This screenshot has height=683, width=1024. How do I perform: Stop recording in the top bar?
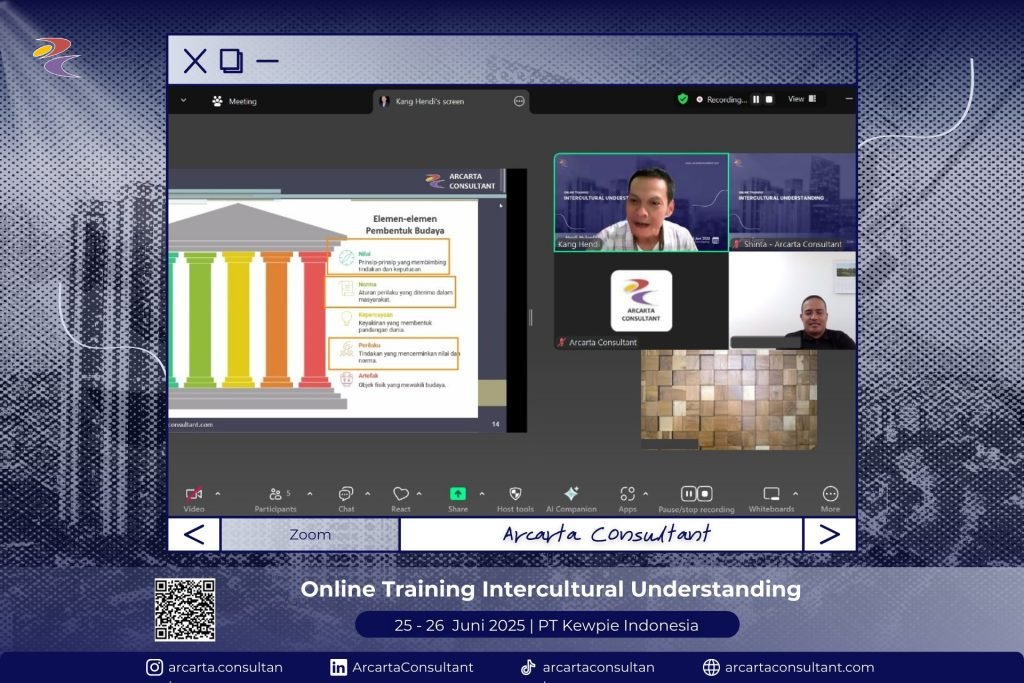[x=769, y=100]
